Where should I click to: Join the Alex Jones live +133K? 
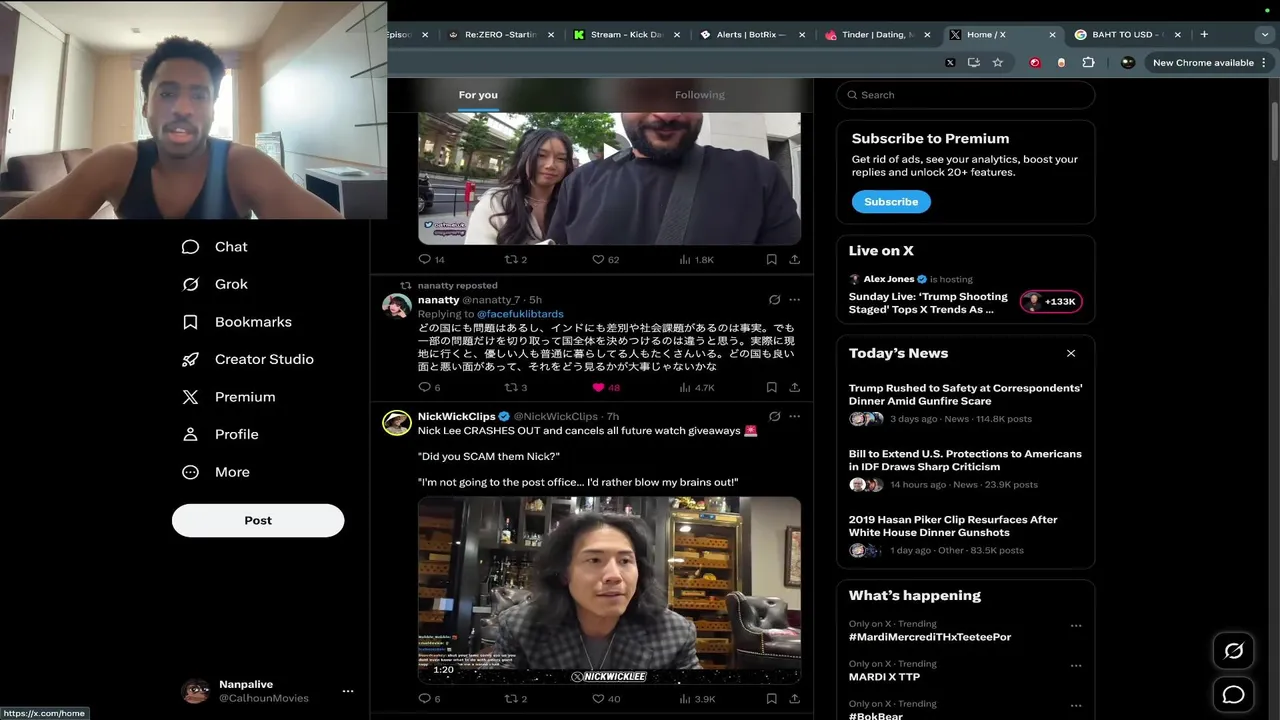click(x=1051, y=302)
